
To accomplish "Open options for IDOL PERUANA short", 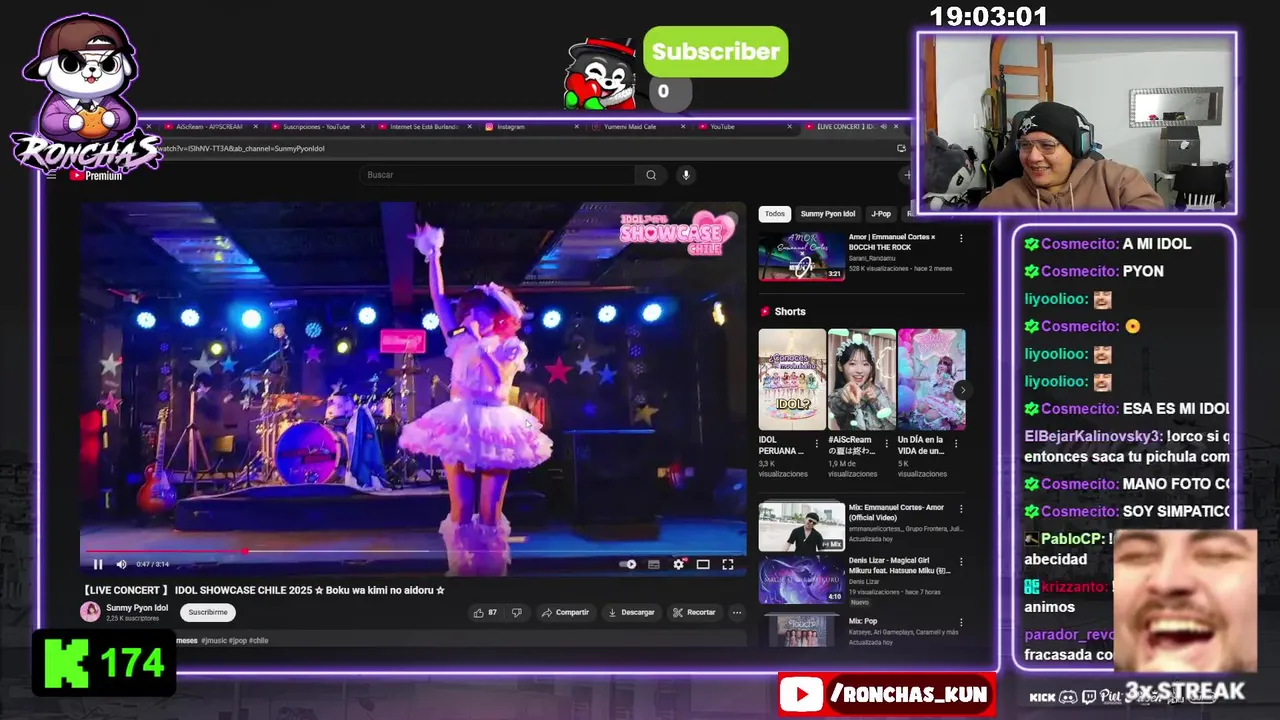I will point(817,444).
